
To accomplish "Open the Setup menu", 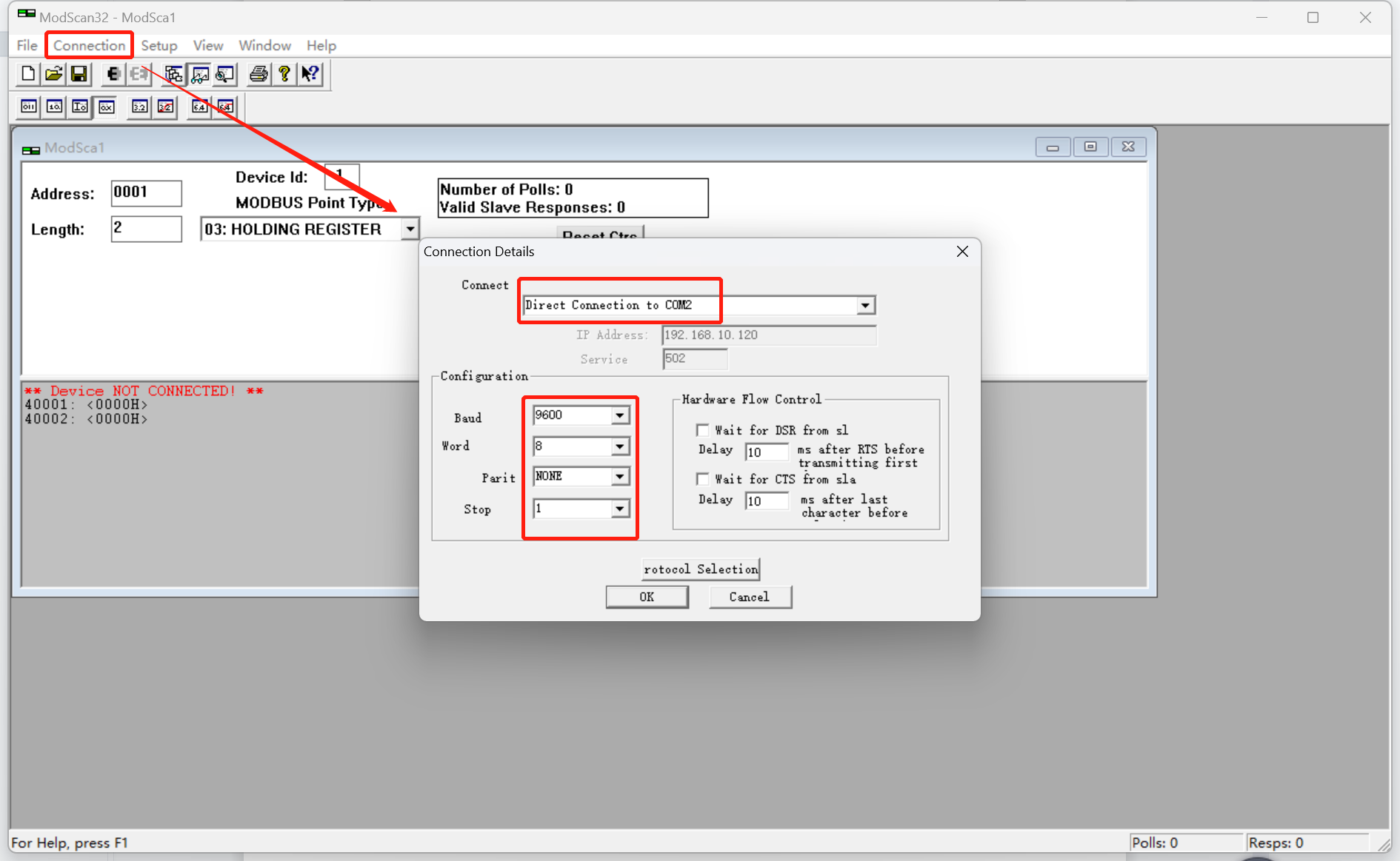I will tap(159, 45).
